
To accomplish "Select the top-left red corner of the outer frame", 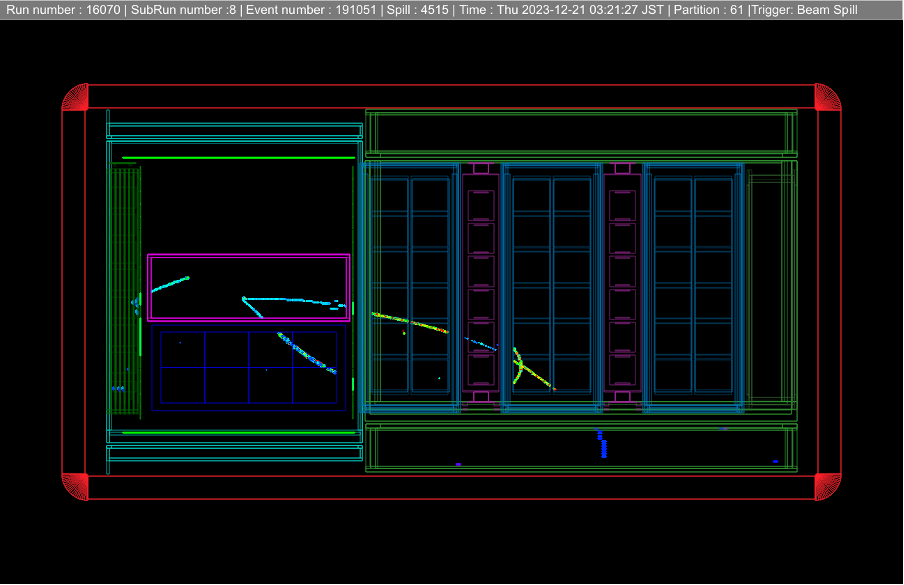I will tap(76, 97).
